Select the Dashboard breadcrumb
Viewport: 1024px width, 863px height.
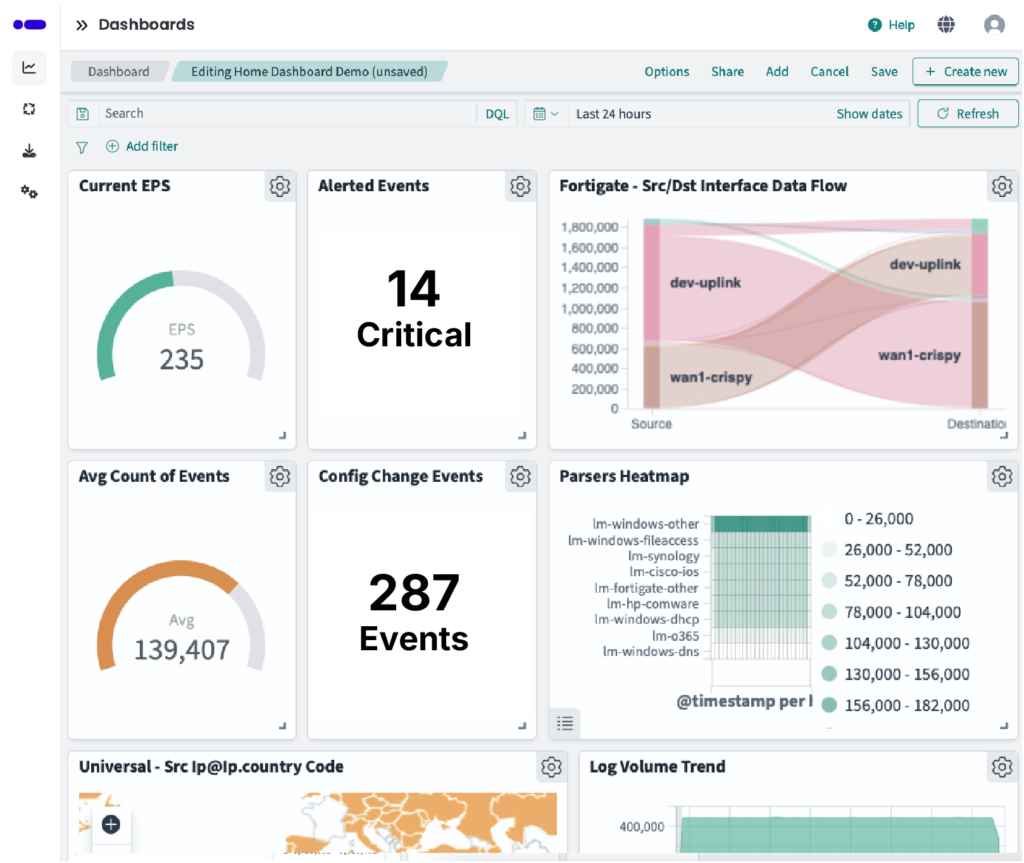(x=118, y=71)
